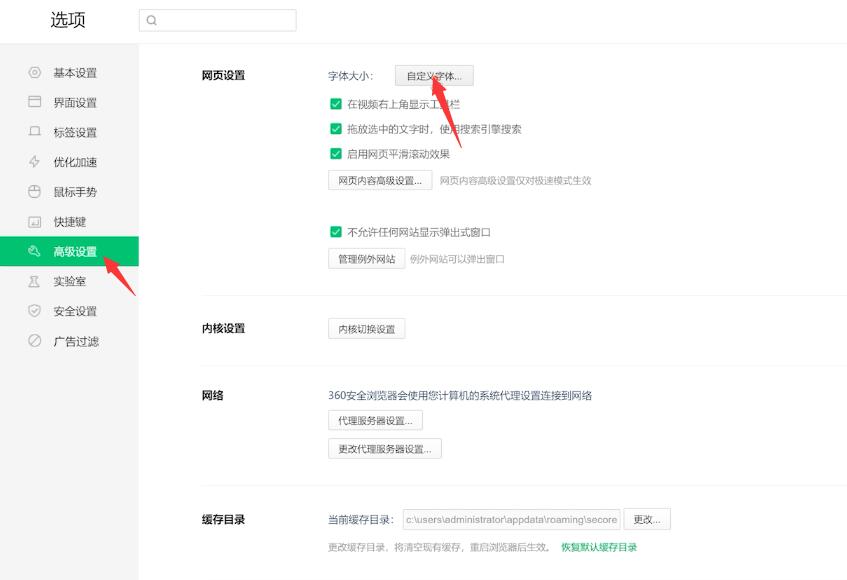Go to 广告过滤 section
The image size is (847, 580).
point(69,341)
